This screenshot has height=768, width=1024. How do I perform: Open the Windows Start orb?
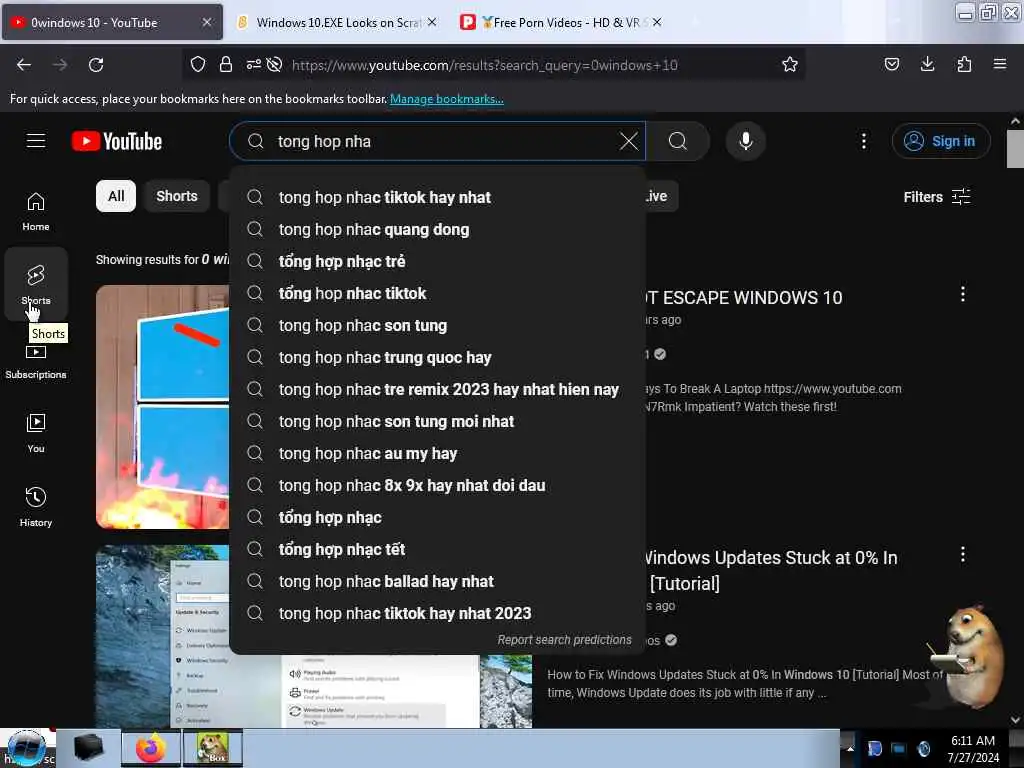(x=27, y=748)
